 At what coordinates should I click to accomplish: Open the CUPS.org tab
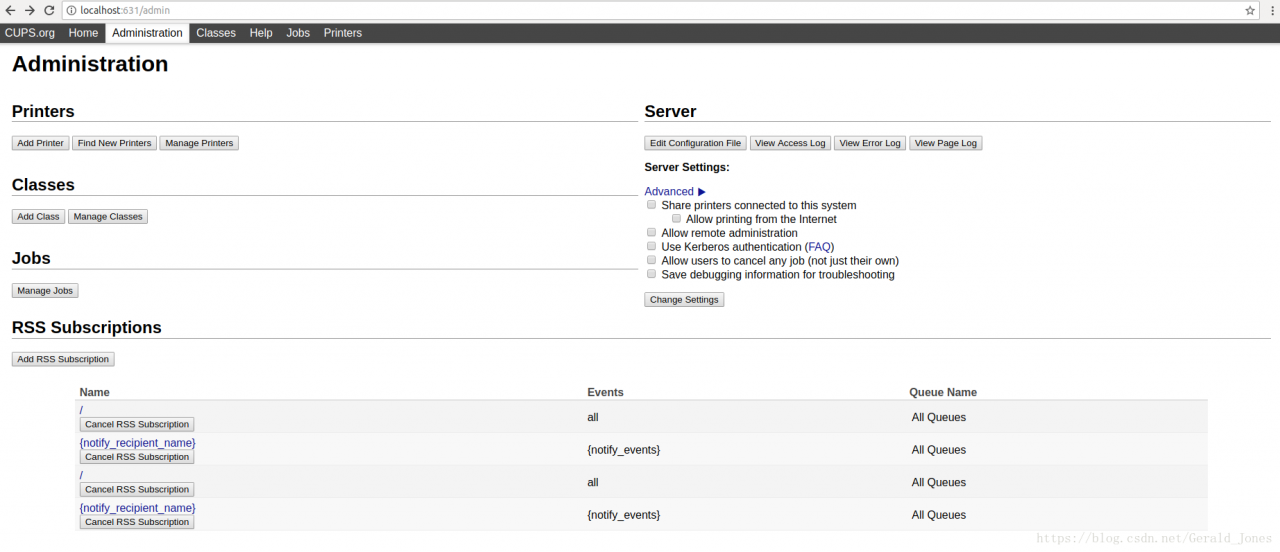(30, 33)
